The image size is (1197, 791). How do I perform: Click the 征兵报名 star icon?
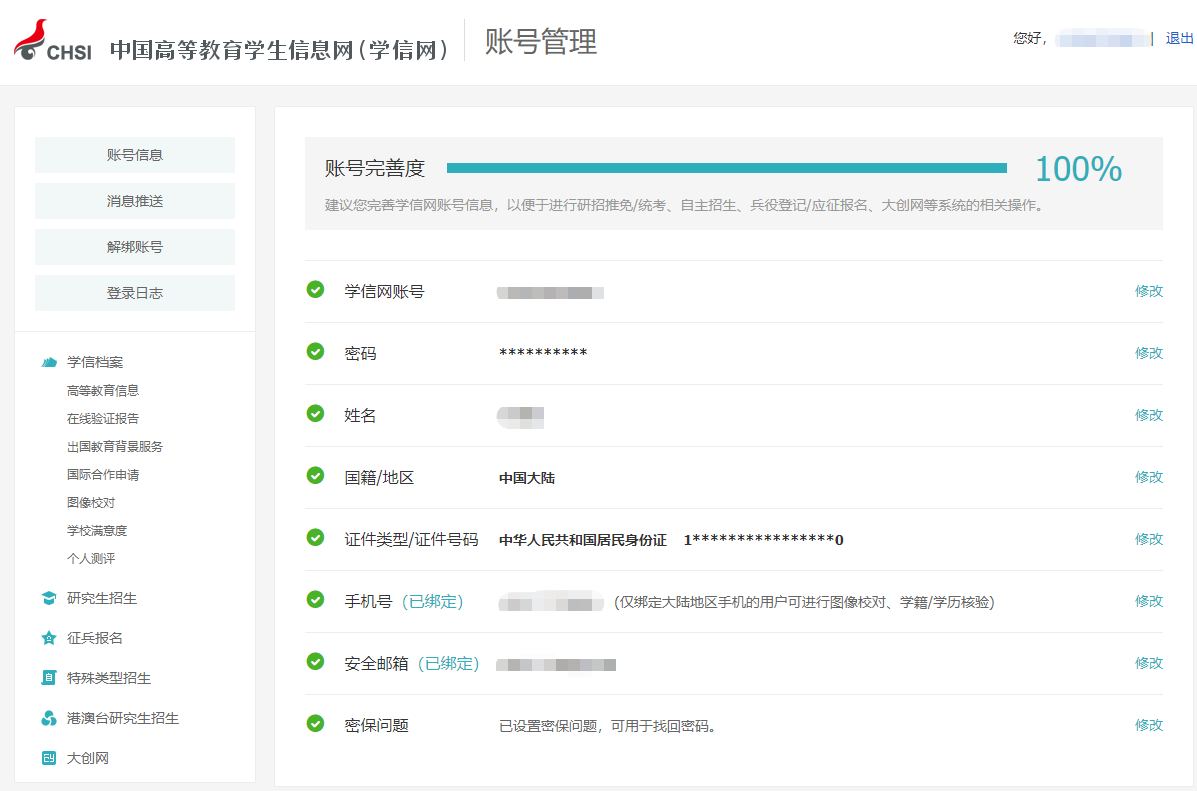click(x=49, y=638)
